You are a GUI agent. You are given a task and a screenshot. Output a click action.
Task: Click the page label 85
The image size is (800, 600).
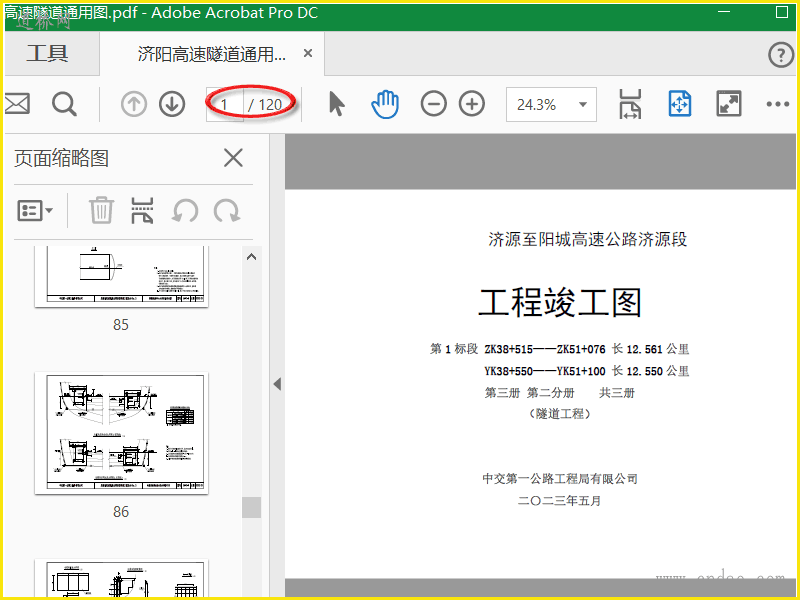click(121, 324)
